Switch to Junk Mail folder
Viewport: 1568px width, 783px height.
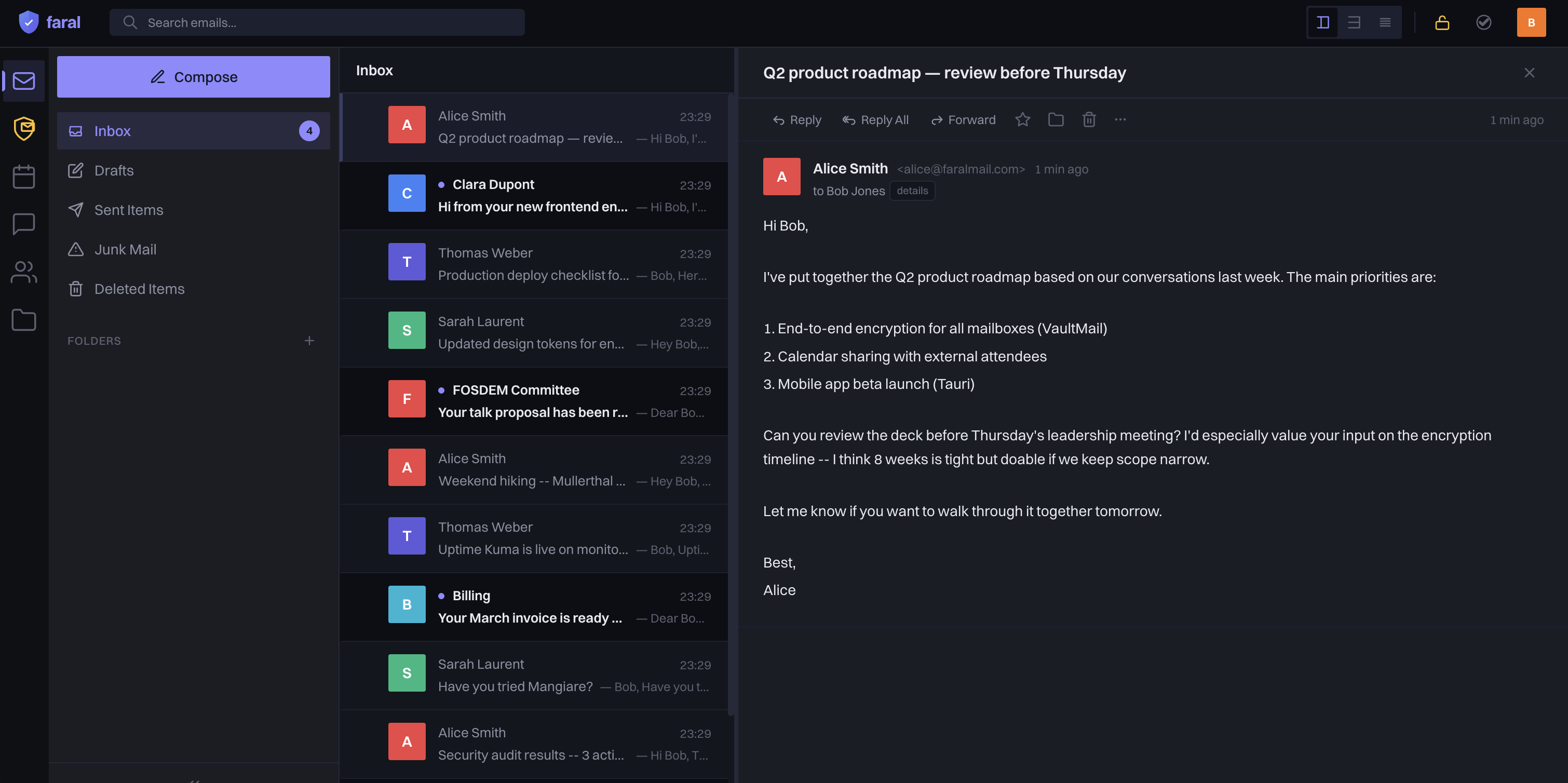coord(126,249)
